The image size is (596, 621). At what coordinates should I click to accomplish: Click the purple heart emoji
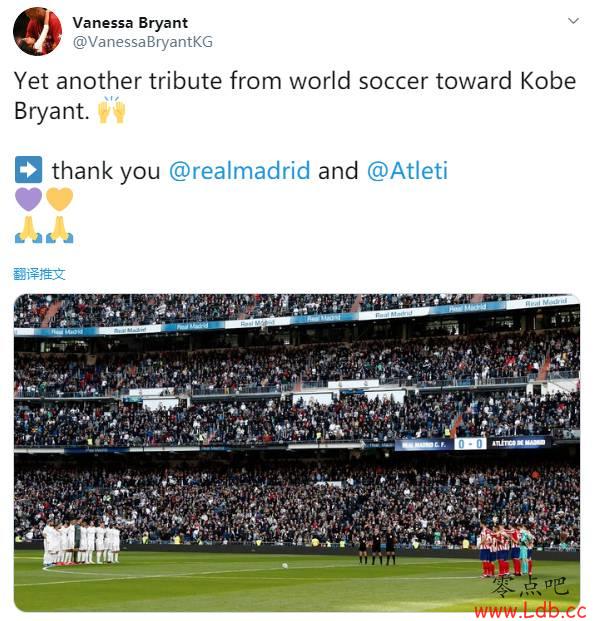(29, 199)
